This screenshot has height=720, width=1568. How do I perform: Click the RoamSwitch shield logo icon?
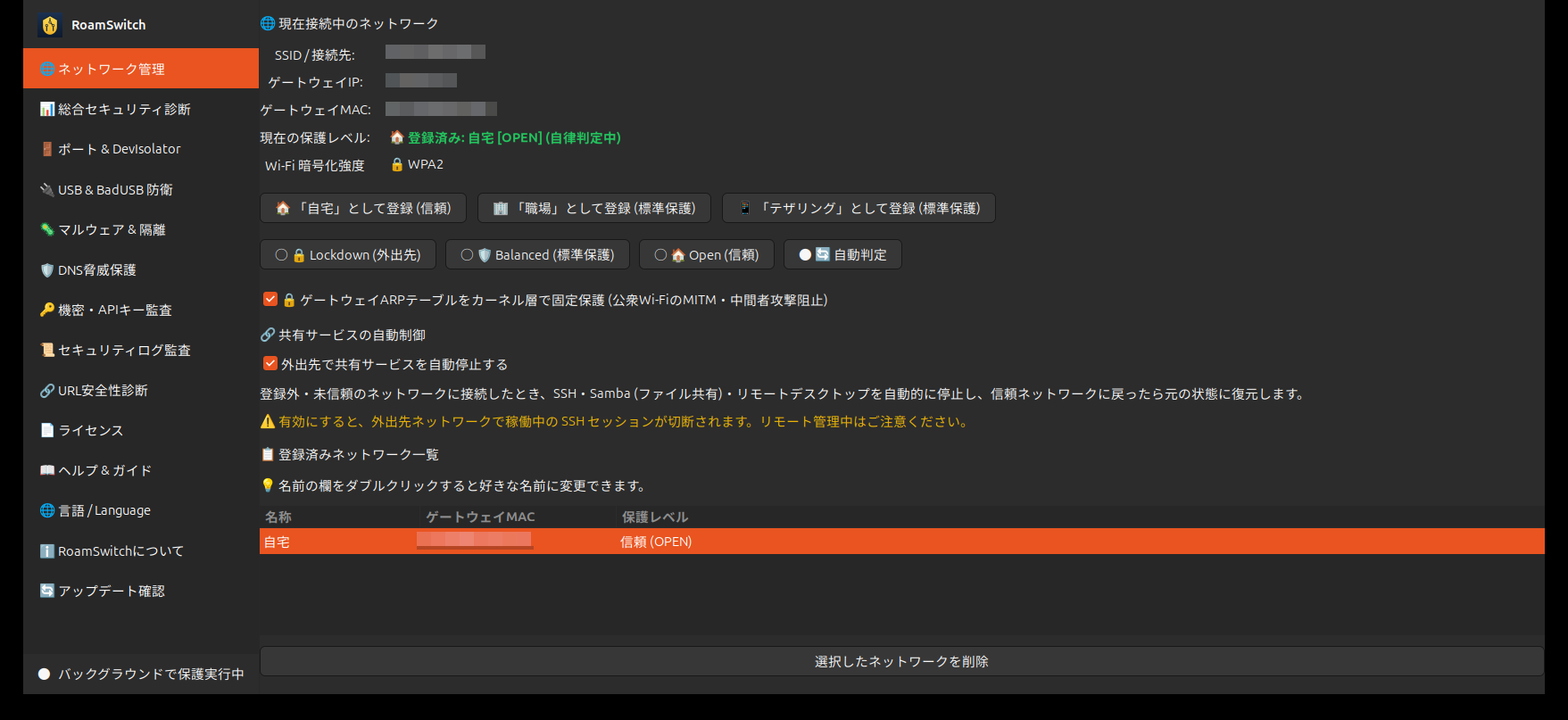50,25
